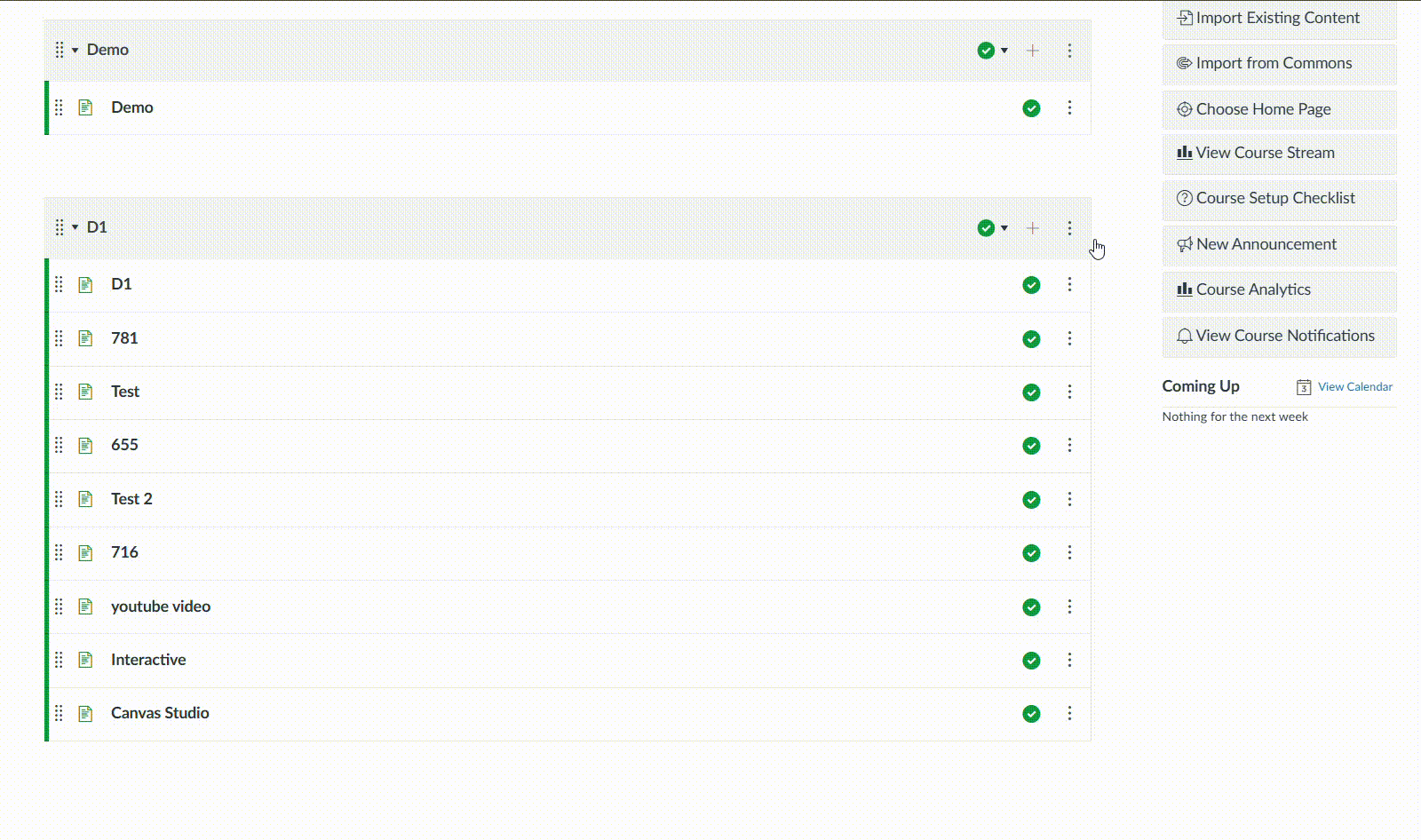Viewport: 1421px width, 840px height.
Task: Unpublish the 655 page via its green checkmark
Action: pos(1031,445)
